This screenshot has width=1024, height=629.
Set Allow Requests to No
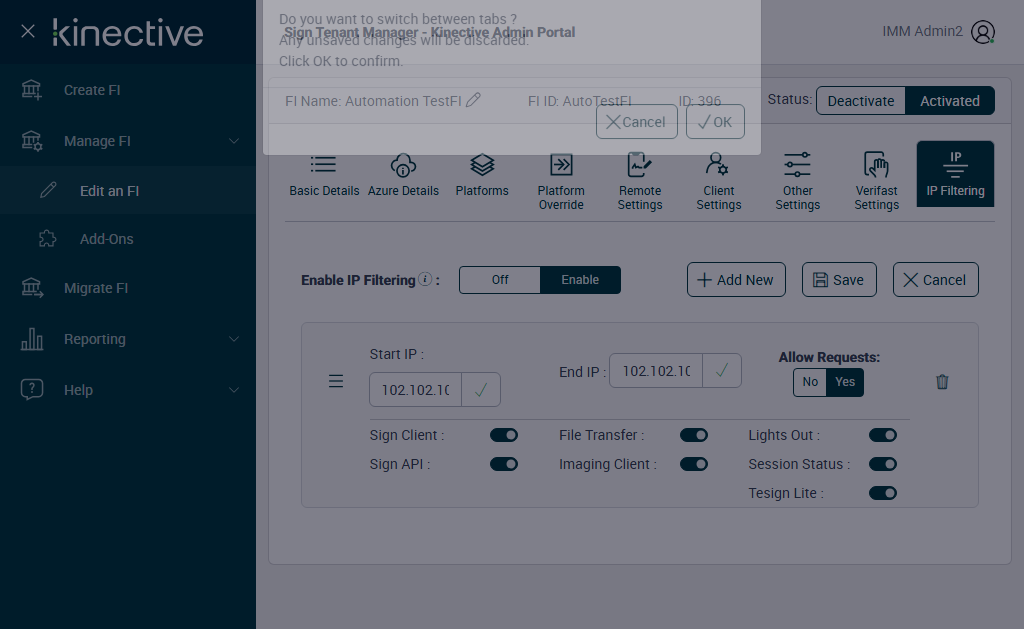[810, 382]
